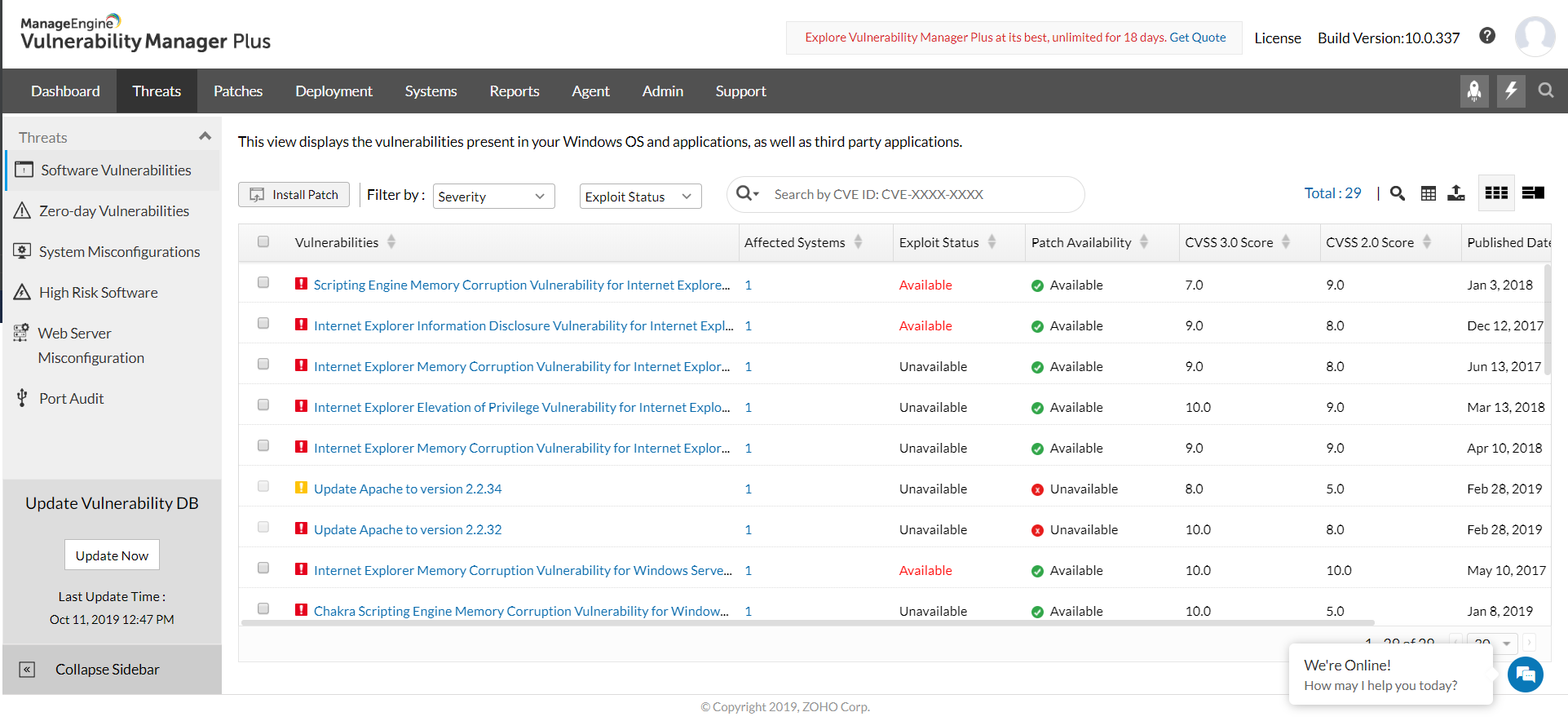Check the Scripting Engine Memory Corruption row
Screen dimensions: 1568x721
[x=263, y=283]
